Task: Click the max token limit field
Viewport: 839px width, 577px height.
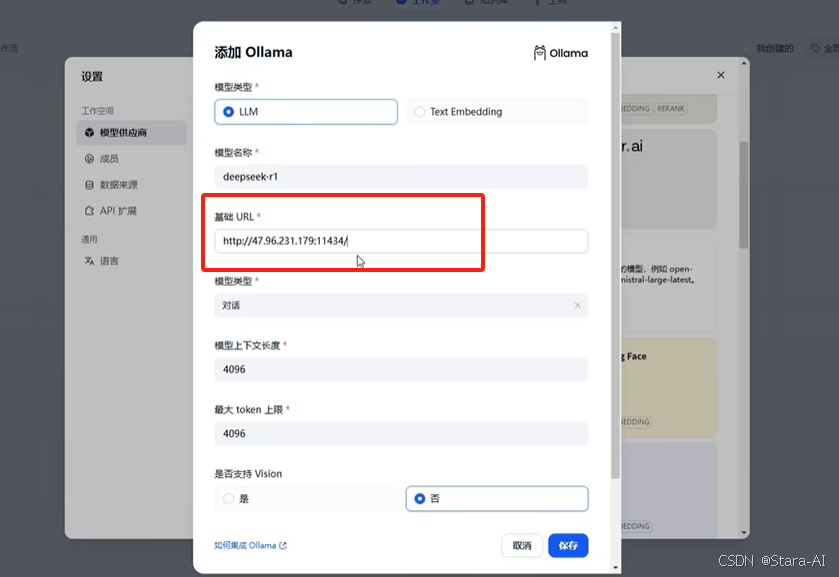Action: tap(401, 434)
